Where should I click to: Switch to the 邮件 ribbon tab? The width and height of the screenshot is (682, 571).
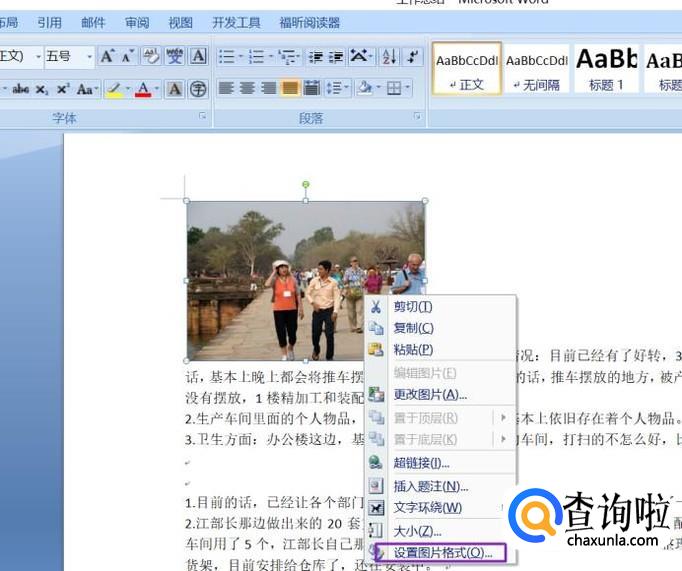(x=93, y=23)
